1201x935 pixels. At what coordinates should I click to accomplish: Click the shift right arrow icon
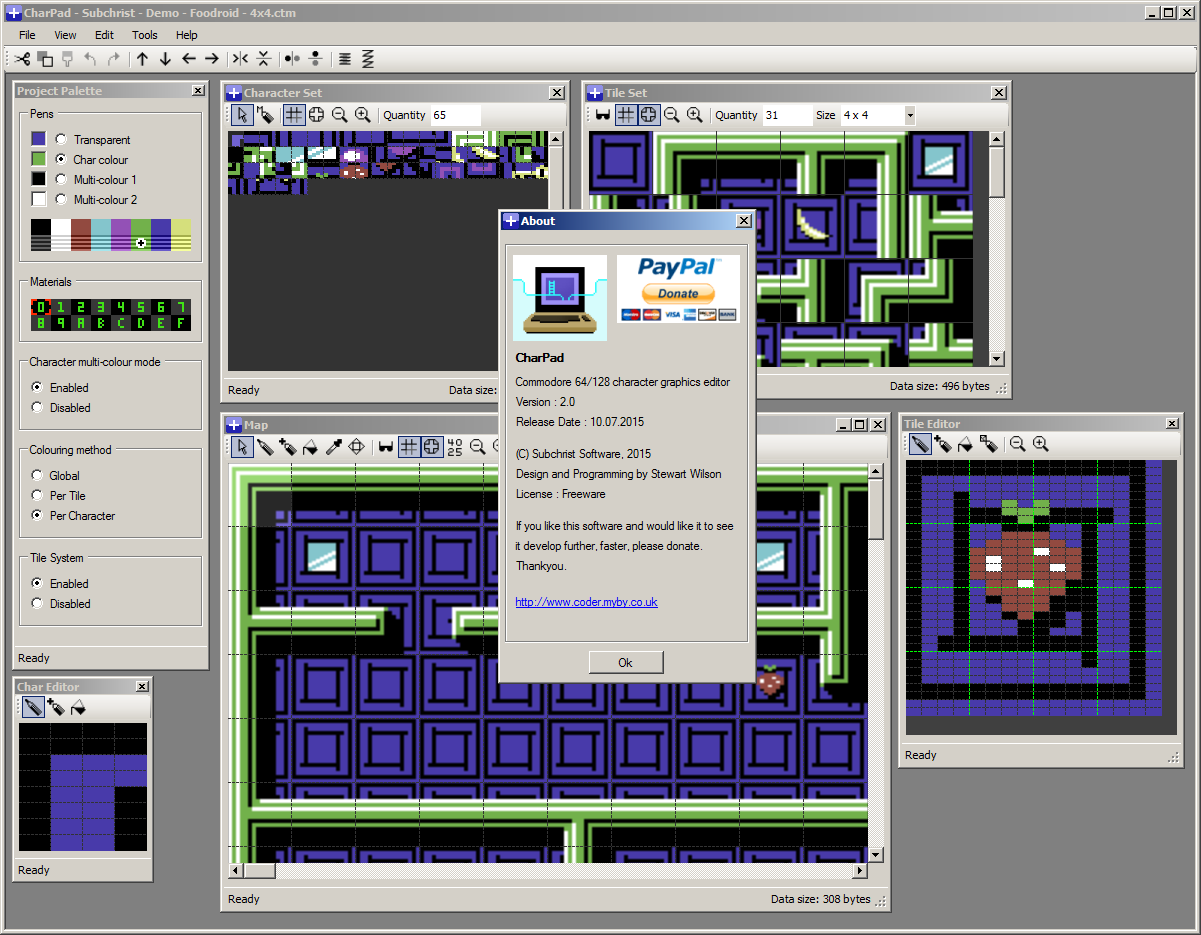[211, 59]
